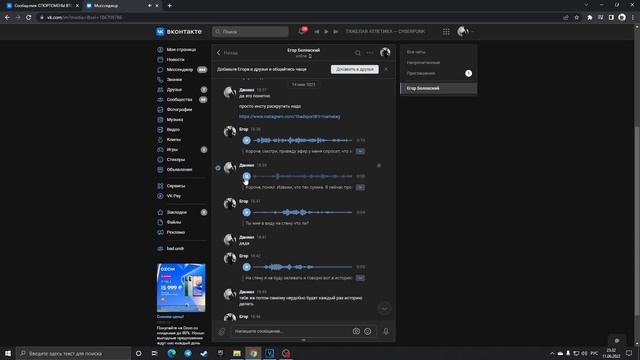Image resolution: width=640 pixels, height=360 pixels.
Task: Open File Explorer from the taskbar
Action: coord(237,353)
